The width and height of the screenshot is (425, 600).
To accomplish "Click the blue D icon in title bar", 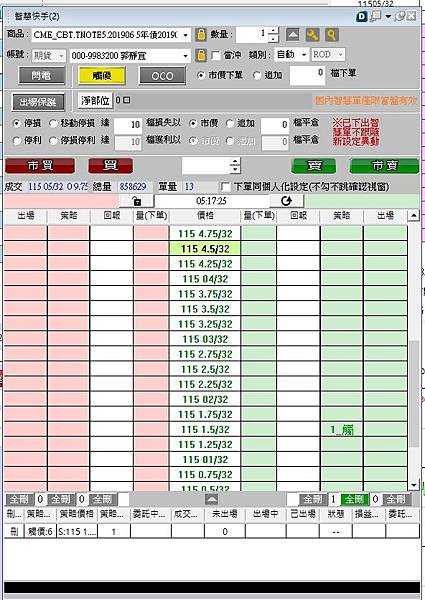I will point(361,16).
